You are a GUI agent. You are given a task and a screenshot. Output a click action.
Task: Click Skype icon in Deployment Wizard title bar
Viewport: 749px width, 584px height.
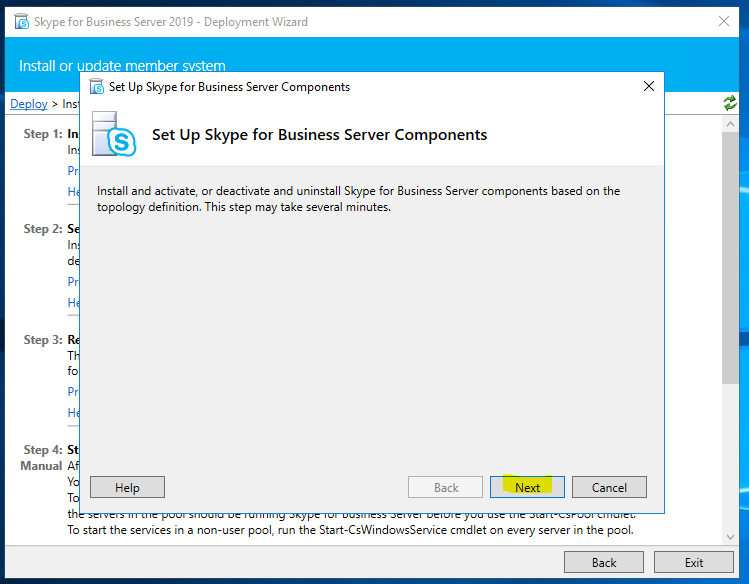22,21
